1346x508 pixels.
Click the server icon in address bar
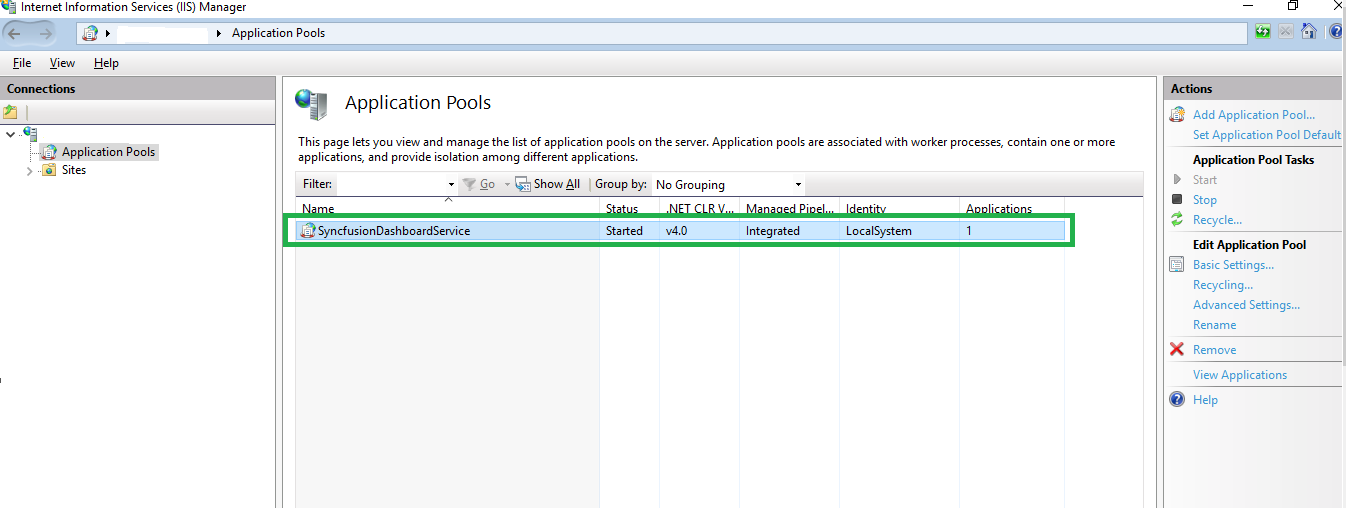click(90, 33)
